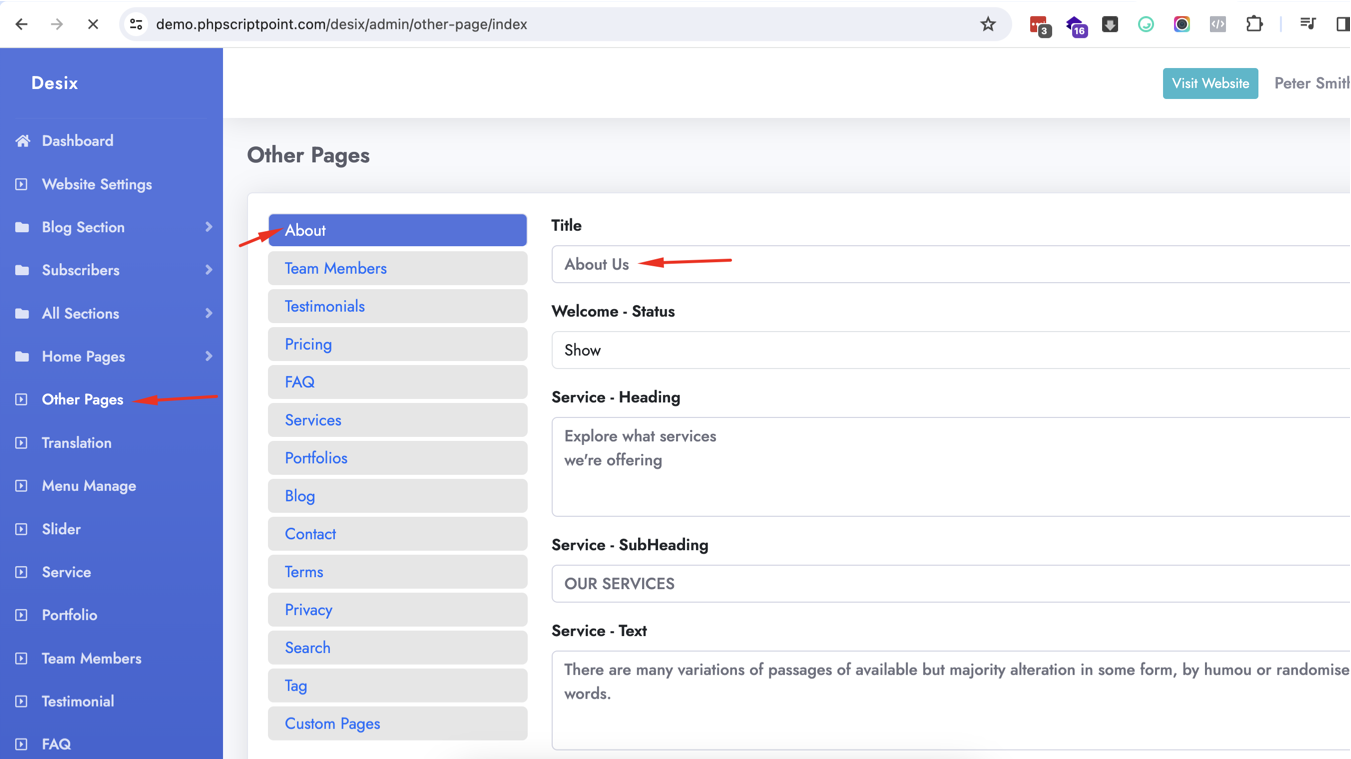Click the site information icon in address bar

pos(137,24)
